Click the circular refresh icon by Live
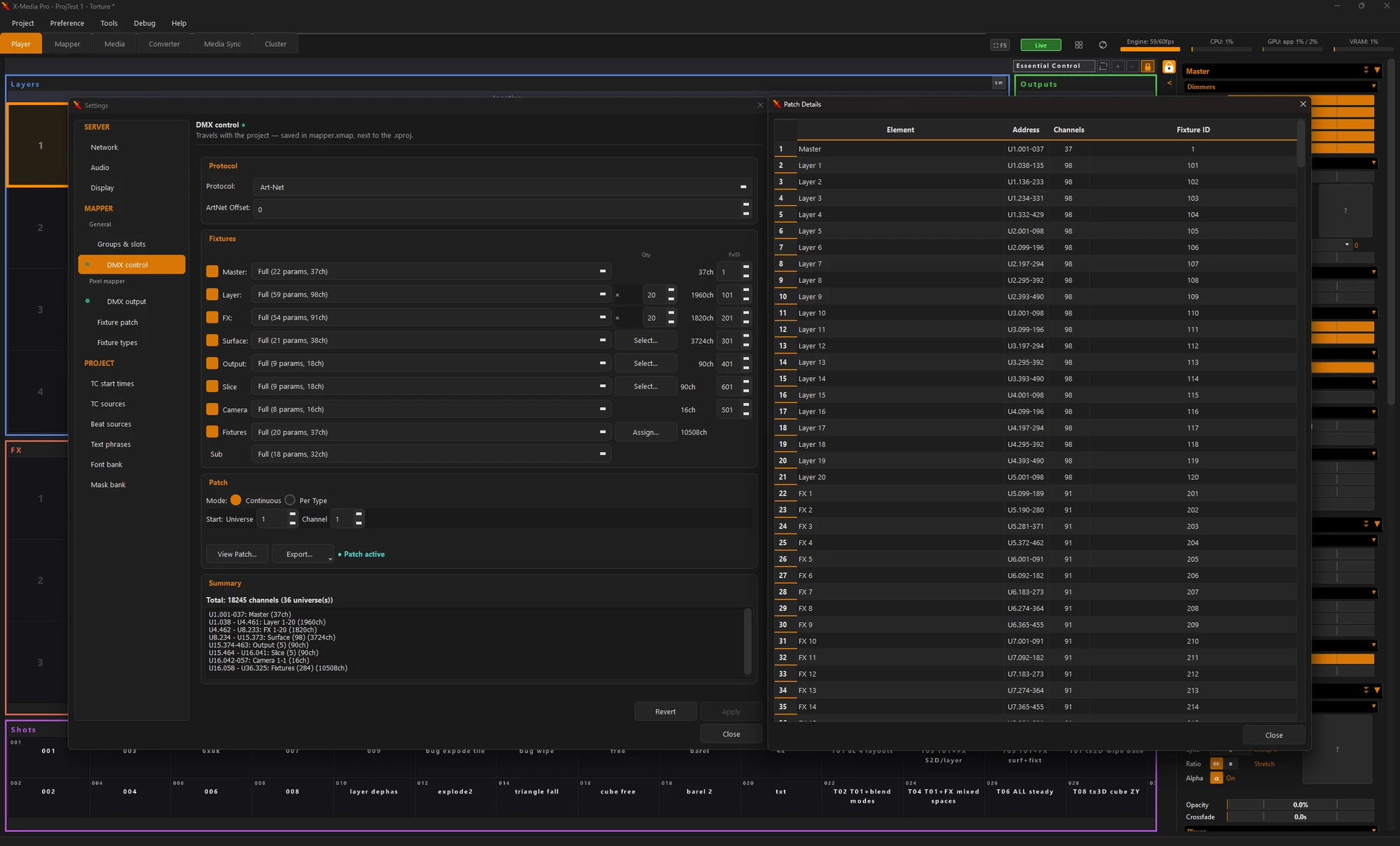 (1103, 45)
